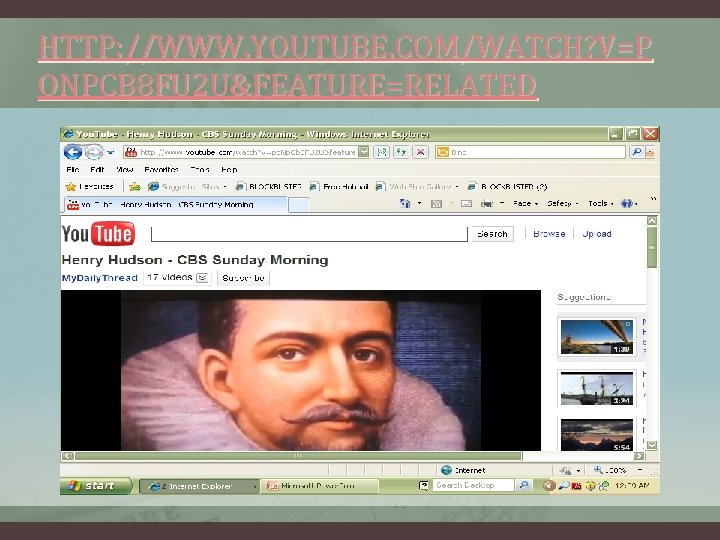Open the recent pages dropdown beside Forward

(x=110, y=152)
